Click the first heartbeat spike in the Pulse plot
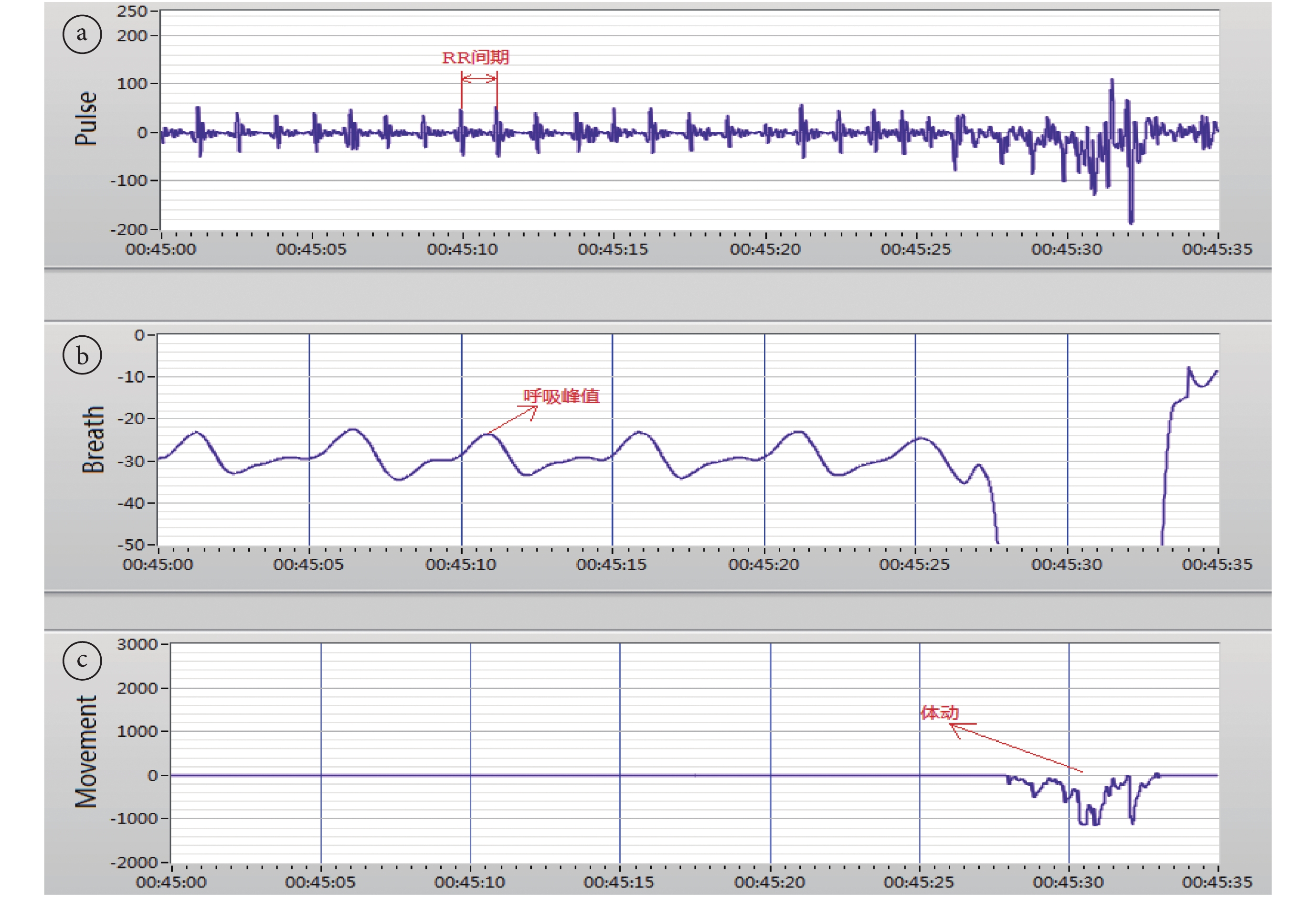Viewport: 1316px width, 897px height. (x=199, y=131)
